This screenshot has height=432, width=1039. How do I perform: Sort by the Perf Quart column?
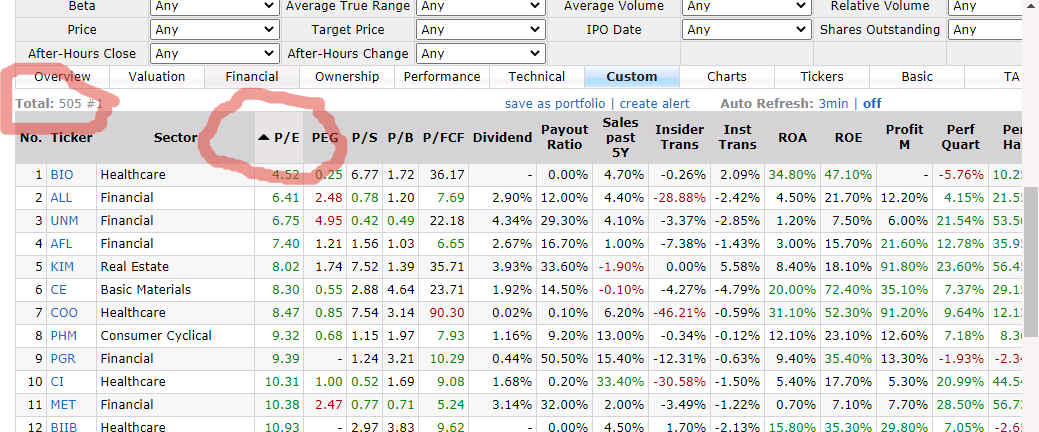tap(960, 137)
